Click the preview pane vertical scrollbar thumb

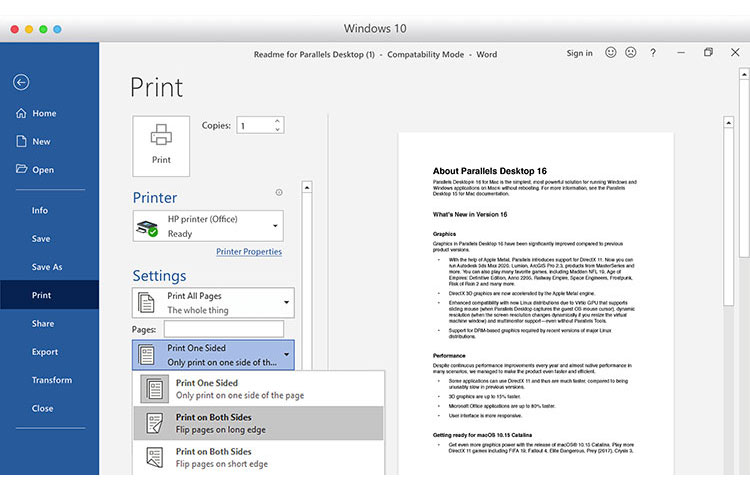tap(728, 217)
